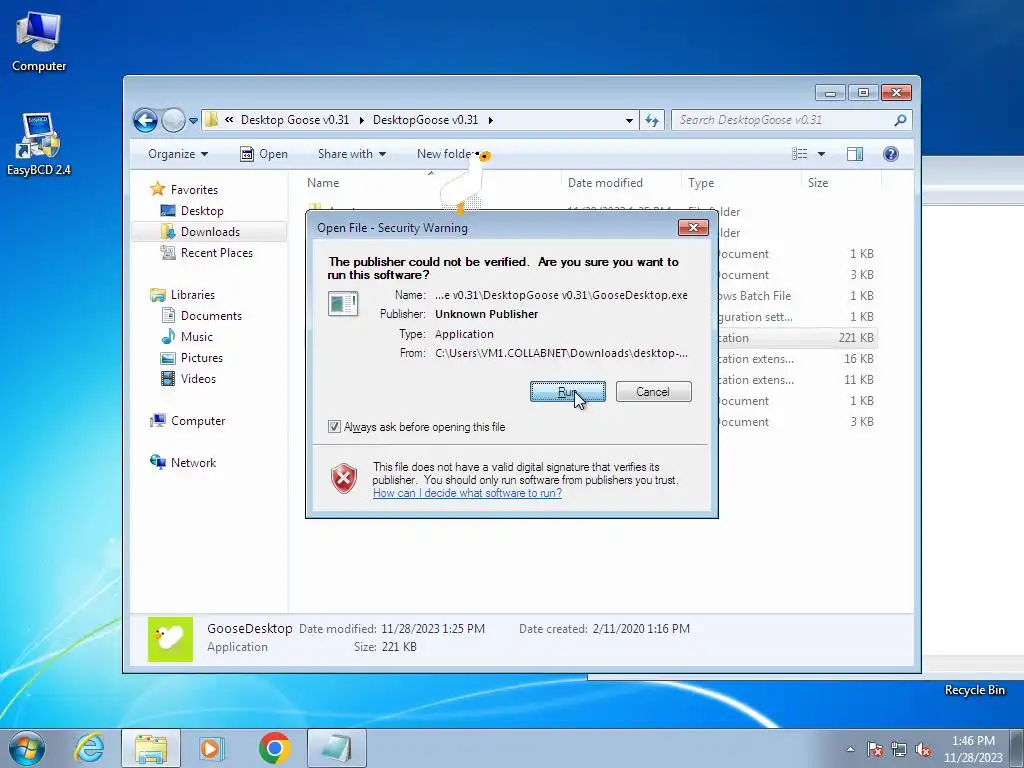Click Windows Explorer taskbar button
Screen dimensions: 1024x768
coord(151,748)
